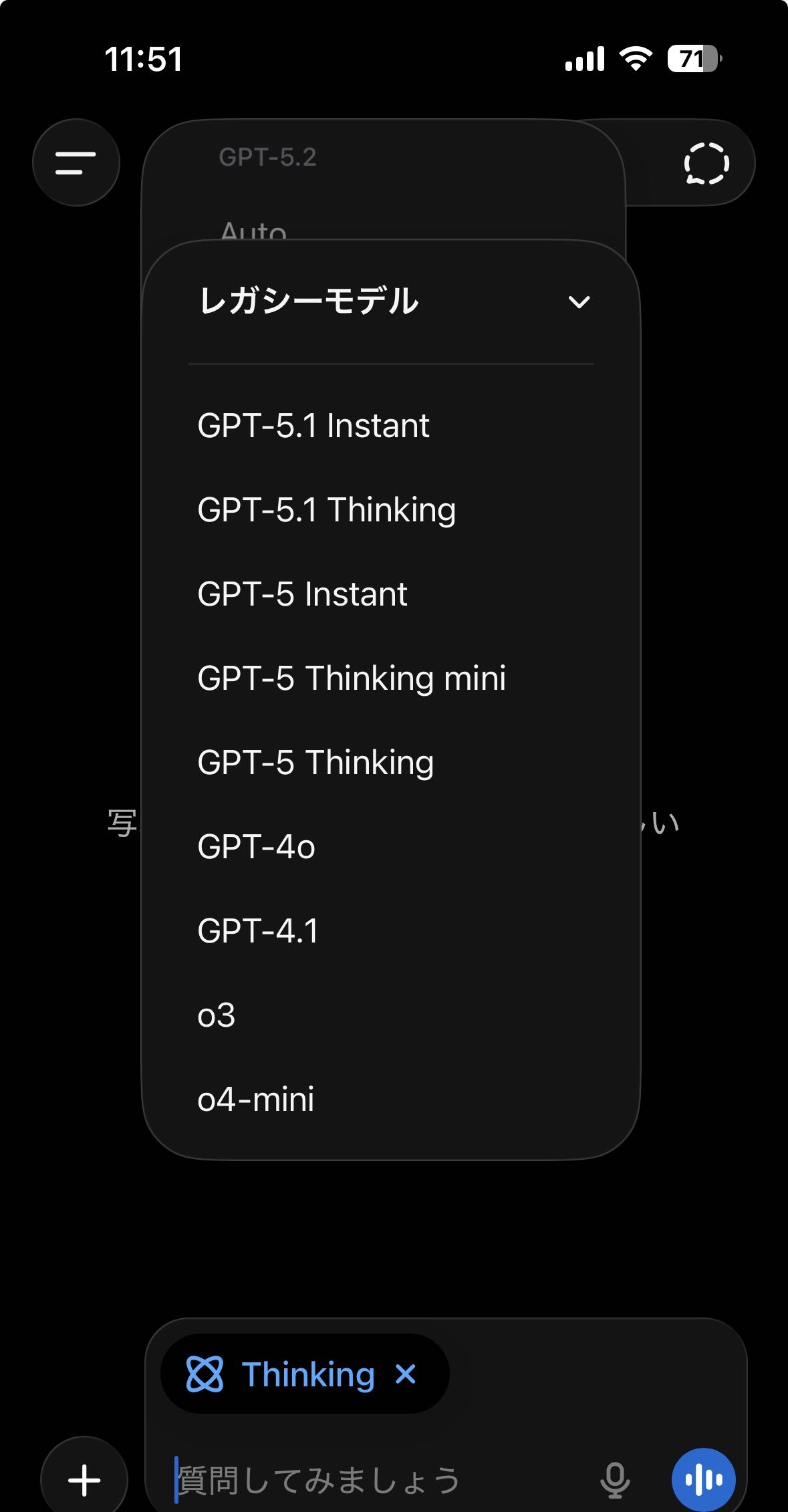Pick GPT-5 Thinking model
Viewport: 788px width, 1512px height.
(315, 763)
